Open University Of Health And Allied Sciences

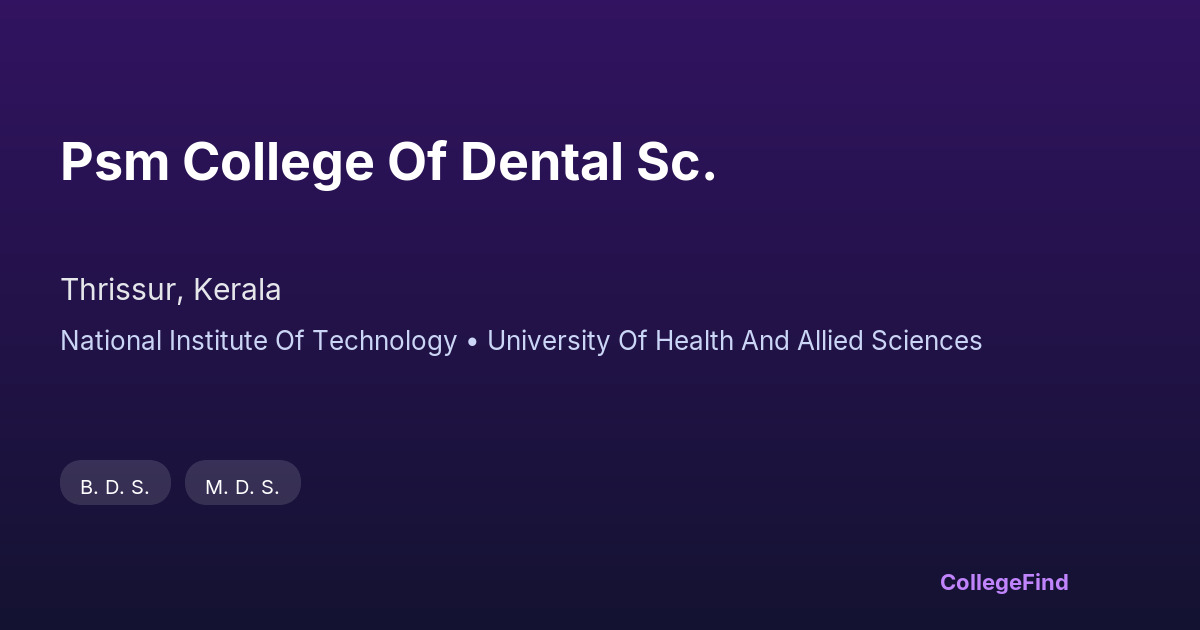[x=734, y=341]
